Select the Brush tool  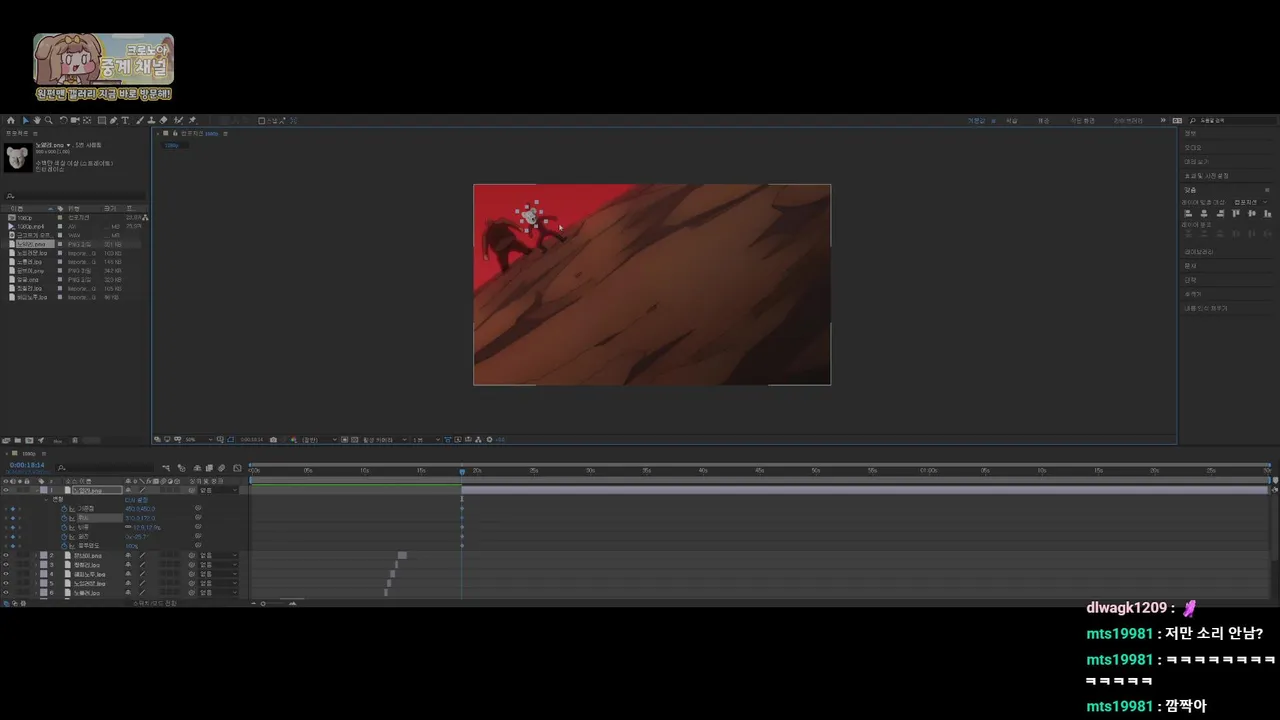pos(140,120)
